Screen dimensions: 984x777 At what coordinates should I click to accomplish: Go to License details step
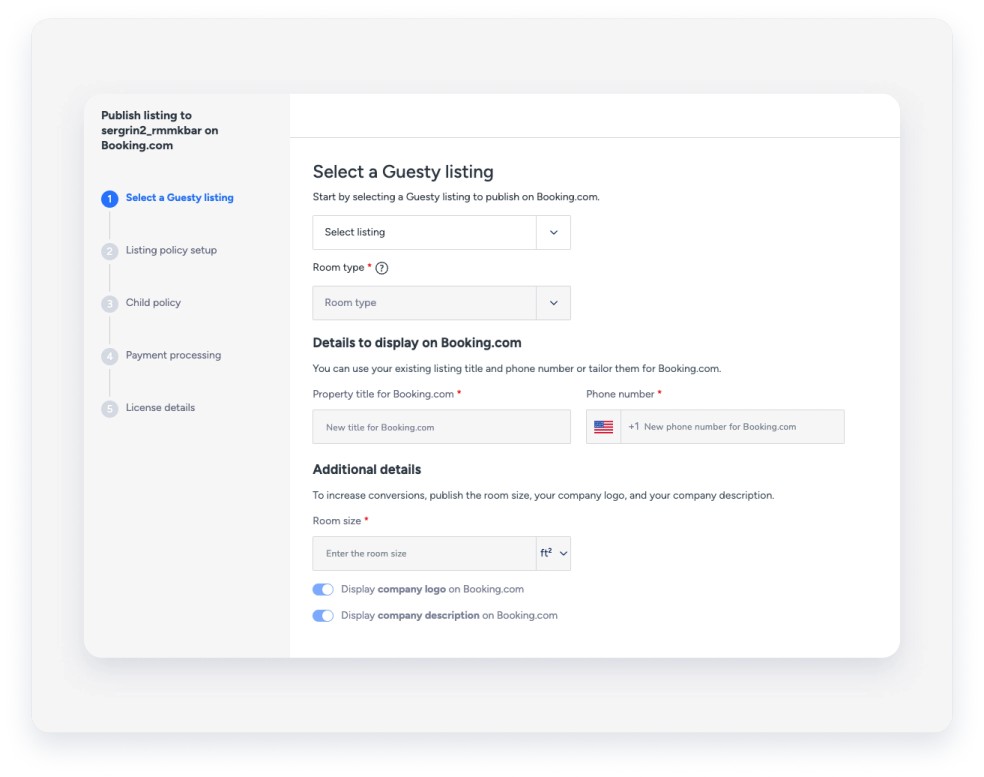(160, 407)
